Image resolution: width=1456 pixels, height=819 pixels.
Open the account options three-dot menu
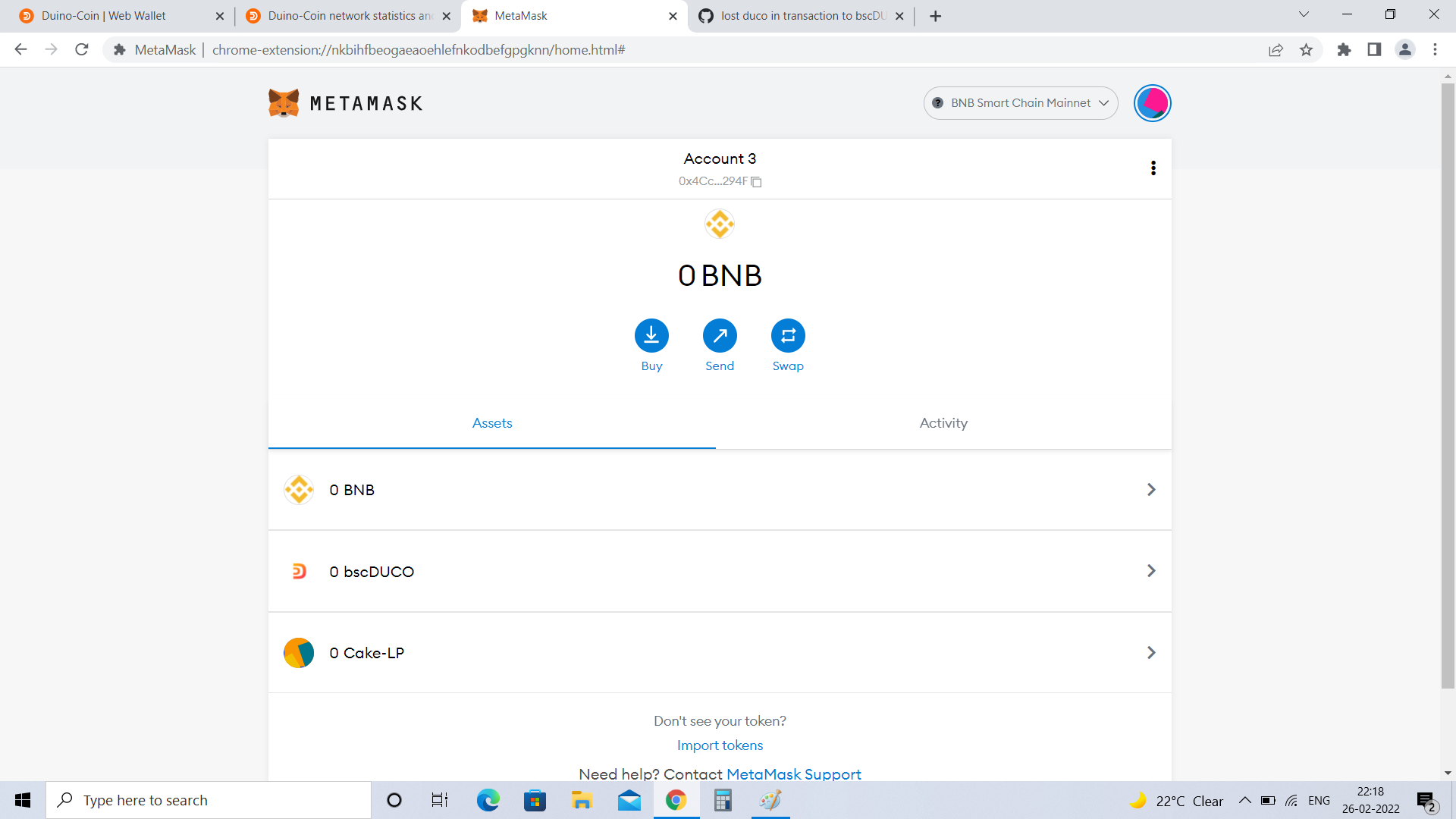(x=1153, y=168)
